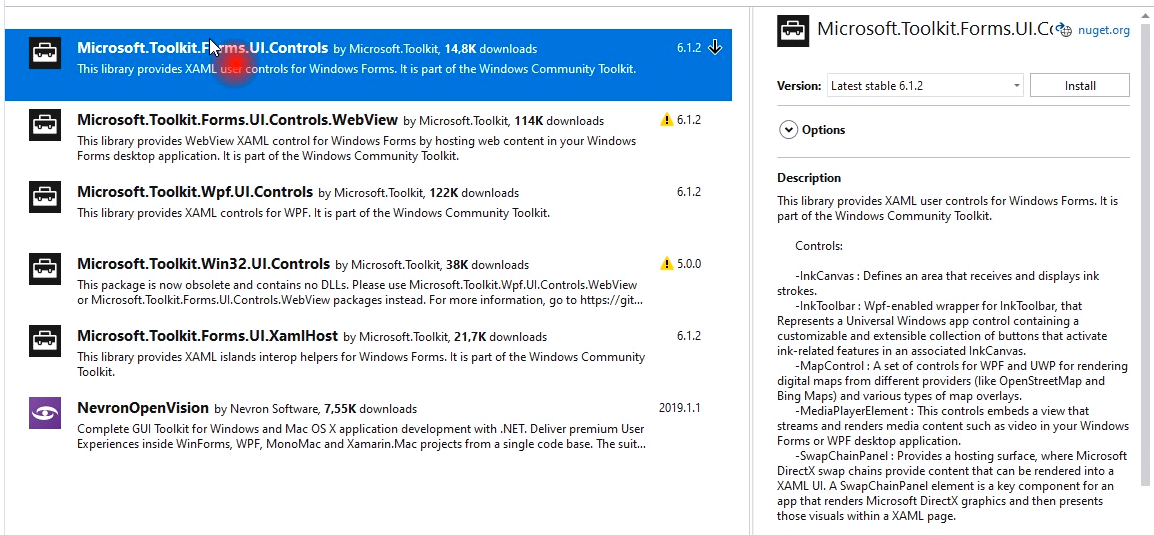Click the purple NevronOpenVision eye icon
This screenshot has width=1154, height=535.
tap(45, 413)
